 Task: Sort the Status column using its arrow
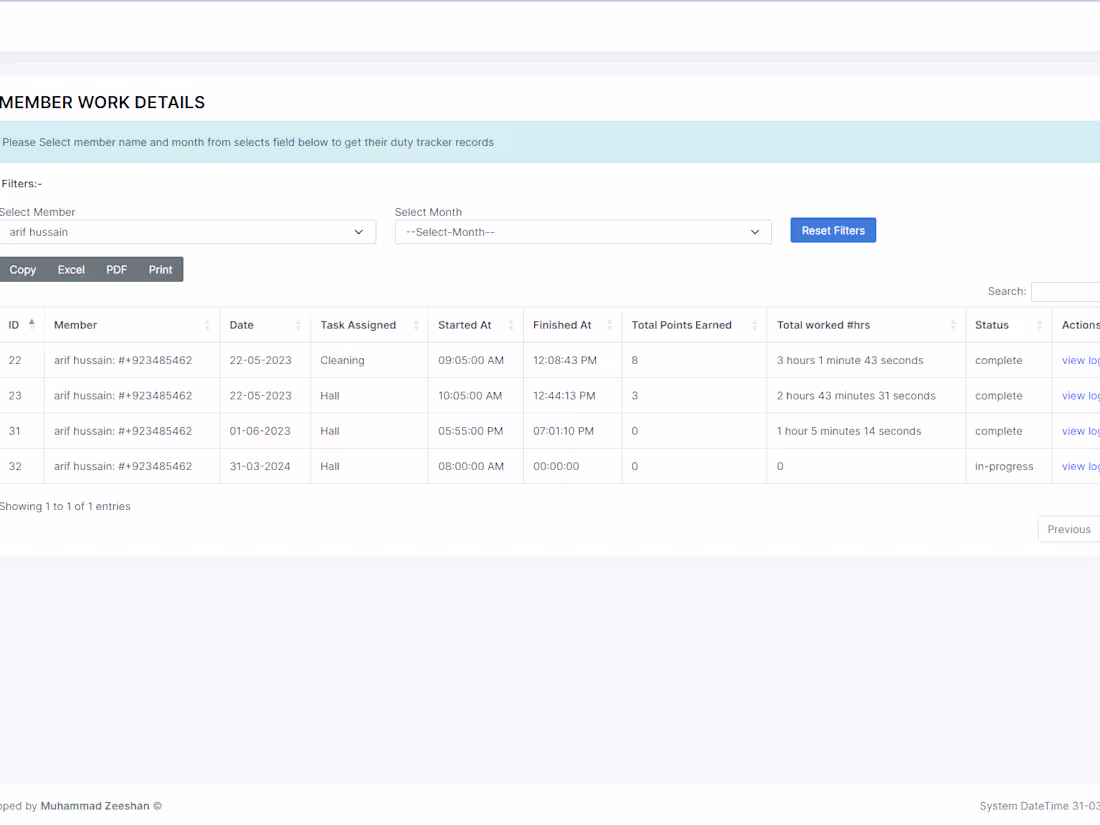coord(1038,324)
